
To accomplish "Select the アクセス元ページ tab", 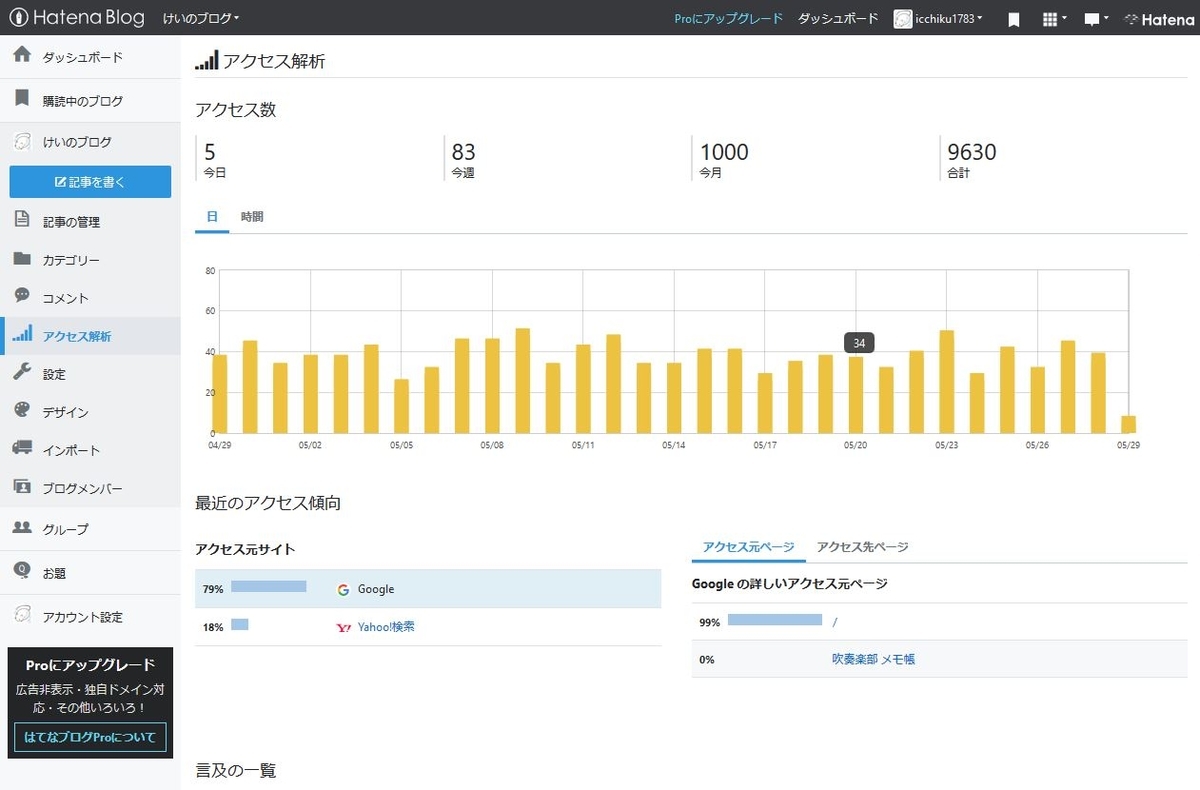I will tap(748, 547).
